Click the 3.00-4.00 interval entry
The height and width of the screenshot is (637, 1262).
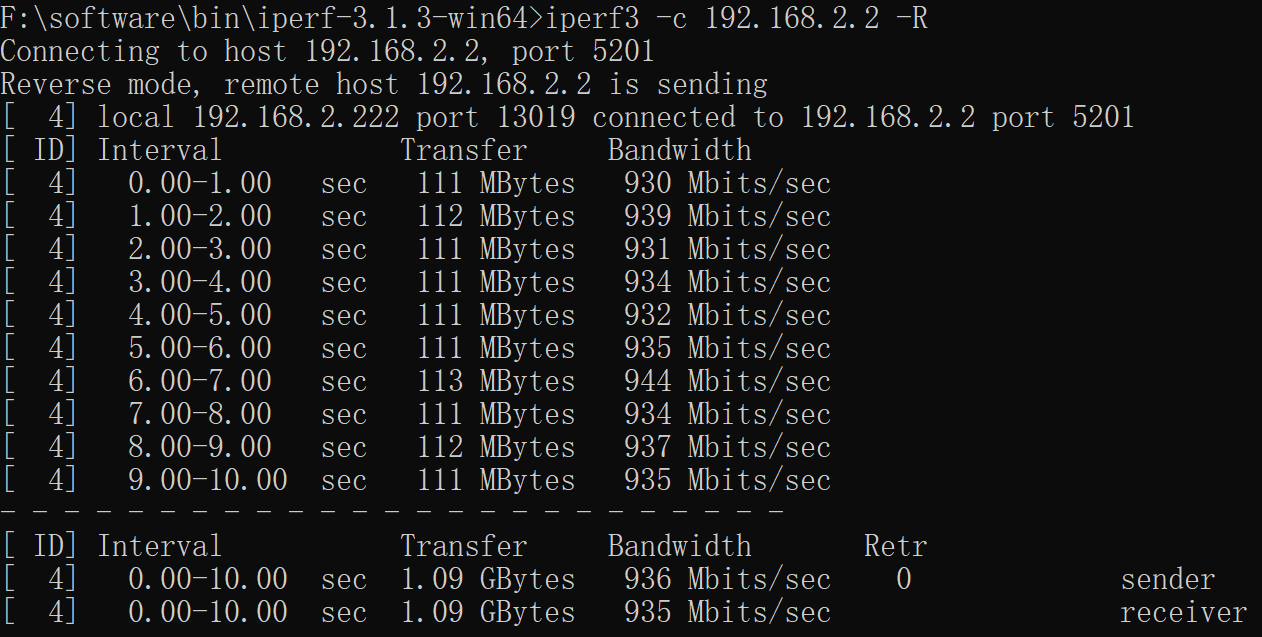tap(199, 282)
